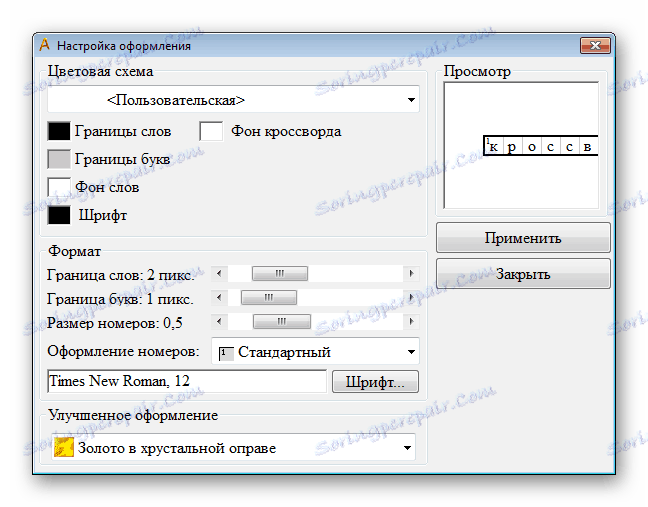This screenshot has width=648, height=507.
Task: Pick the Границы букв color swatch
Action: point(59,159)
